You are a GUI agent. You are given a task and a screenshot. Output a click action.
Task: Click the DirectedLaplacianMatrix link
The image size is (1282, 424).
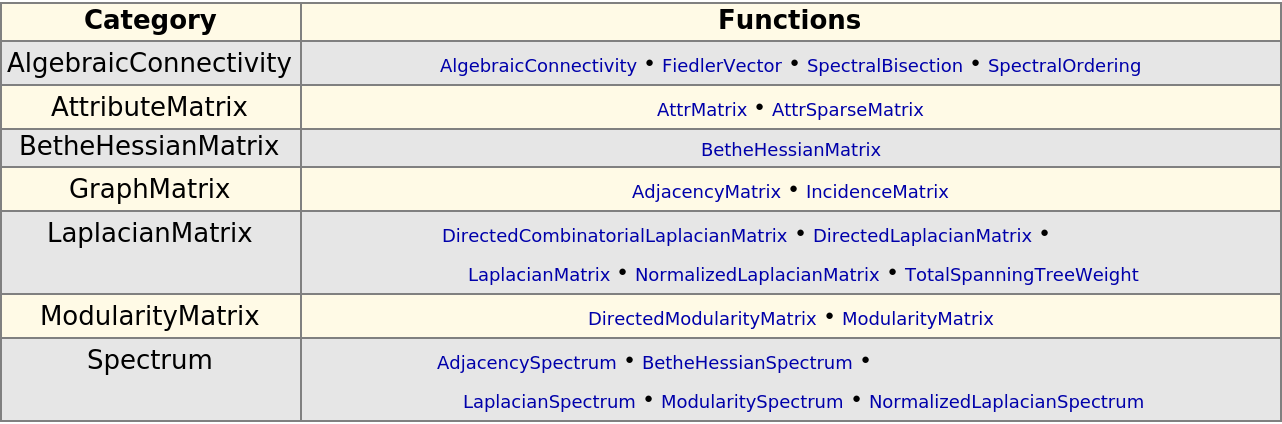point(922,237)
